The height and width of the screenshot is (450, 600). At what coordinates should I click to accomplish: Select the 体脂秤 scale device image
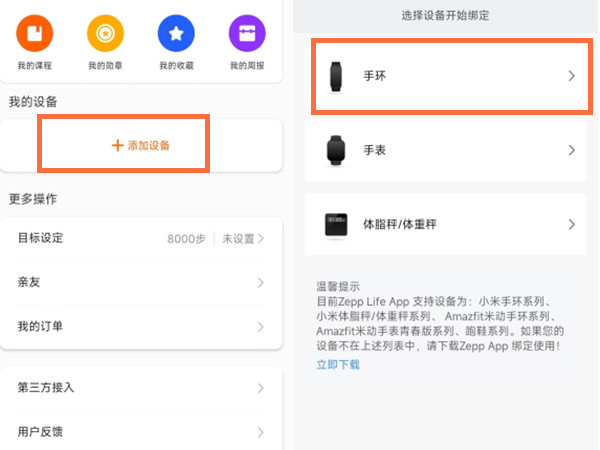click(x=335, y=225)
